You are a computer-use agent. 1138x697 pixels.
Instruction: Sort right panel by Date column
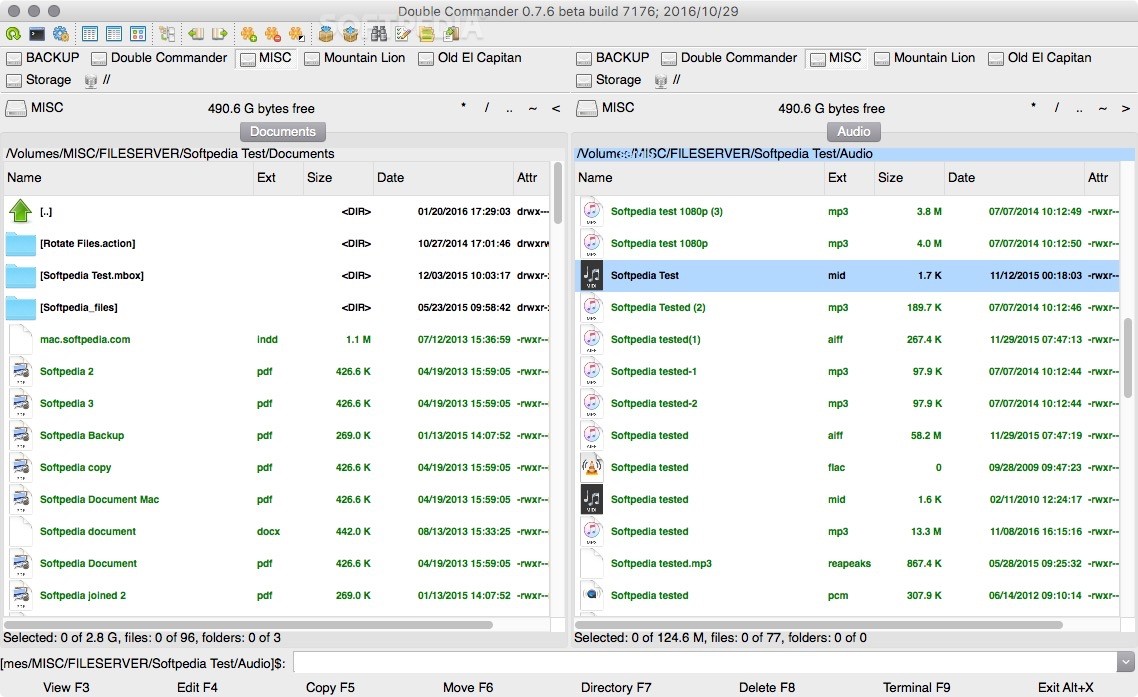(x=1014, y=178)
